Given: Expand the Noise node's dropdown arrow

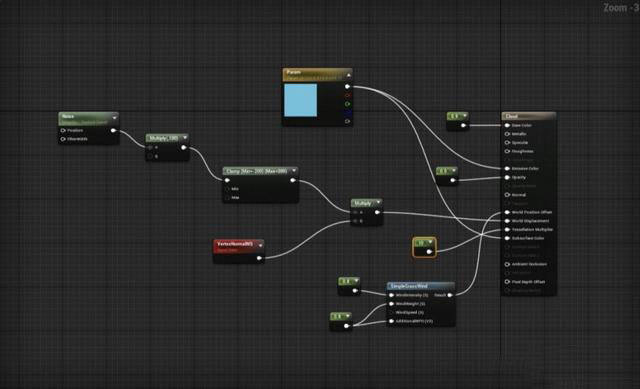Looking at the screenshot, I should tap(114, 118).
